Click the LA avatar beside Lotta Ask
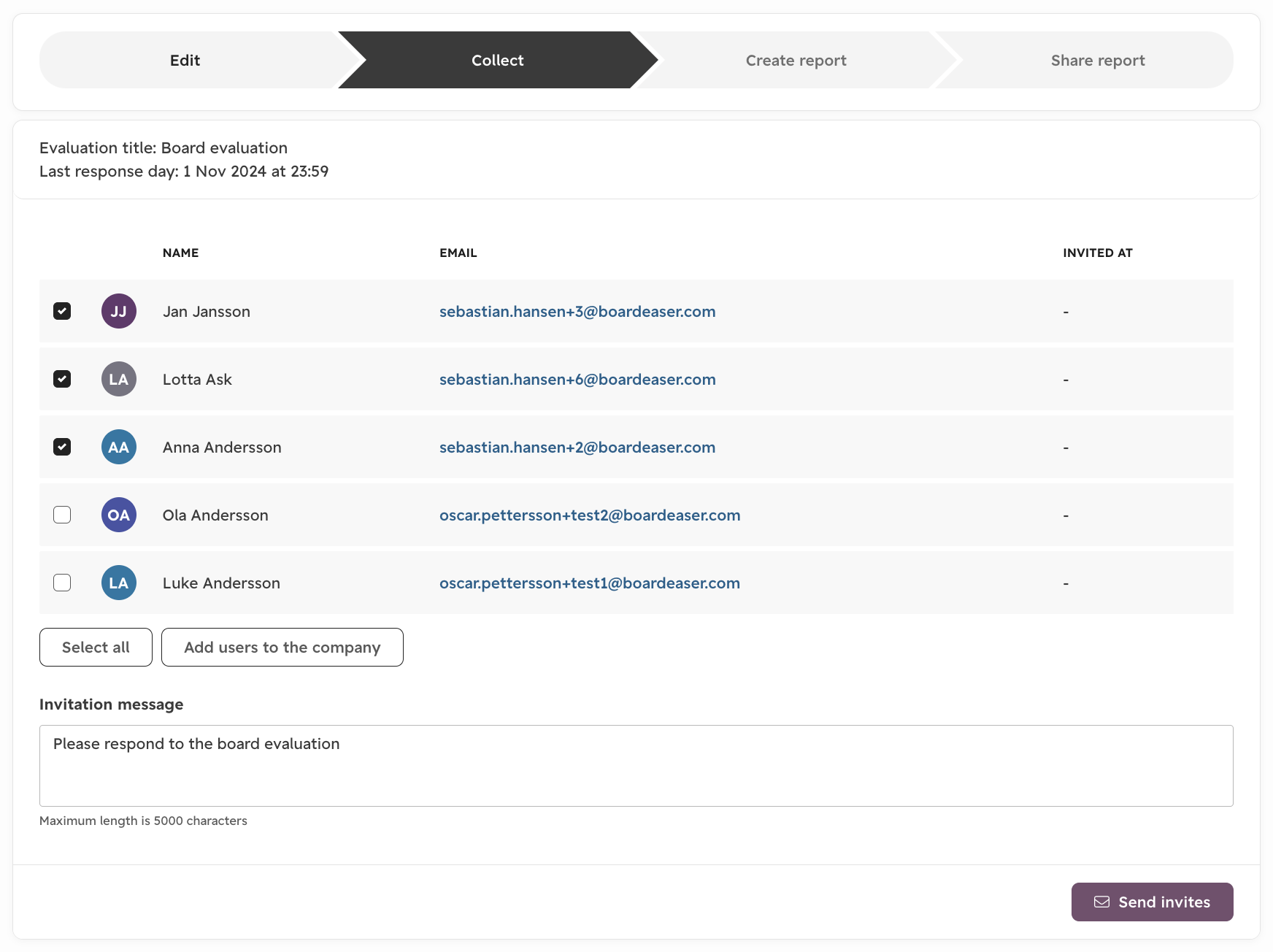The image size is (1273, 952). point(119,379)
